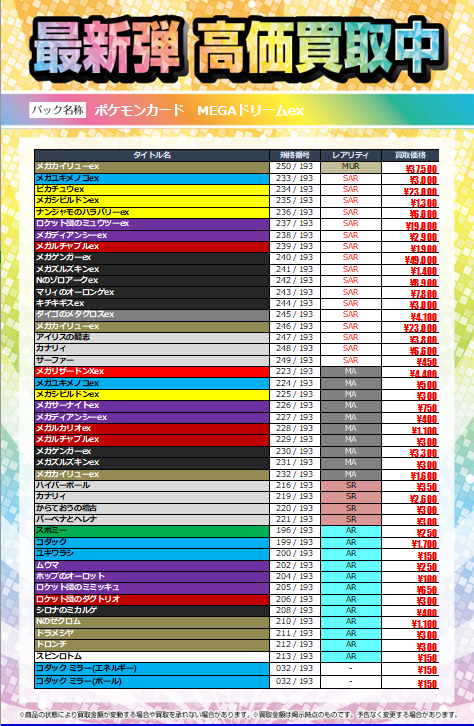Select マリィのオーロンゲex card name
This screenshot has height=726, width=474.
point(75,292)
